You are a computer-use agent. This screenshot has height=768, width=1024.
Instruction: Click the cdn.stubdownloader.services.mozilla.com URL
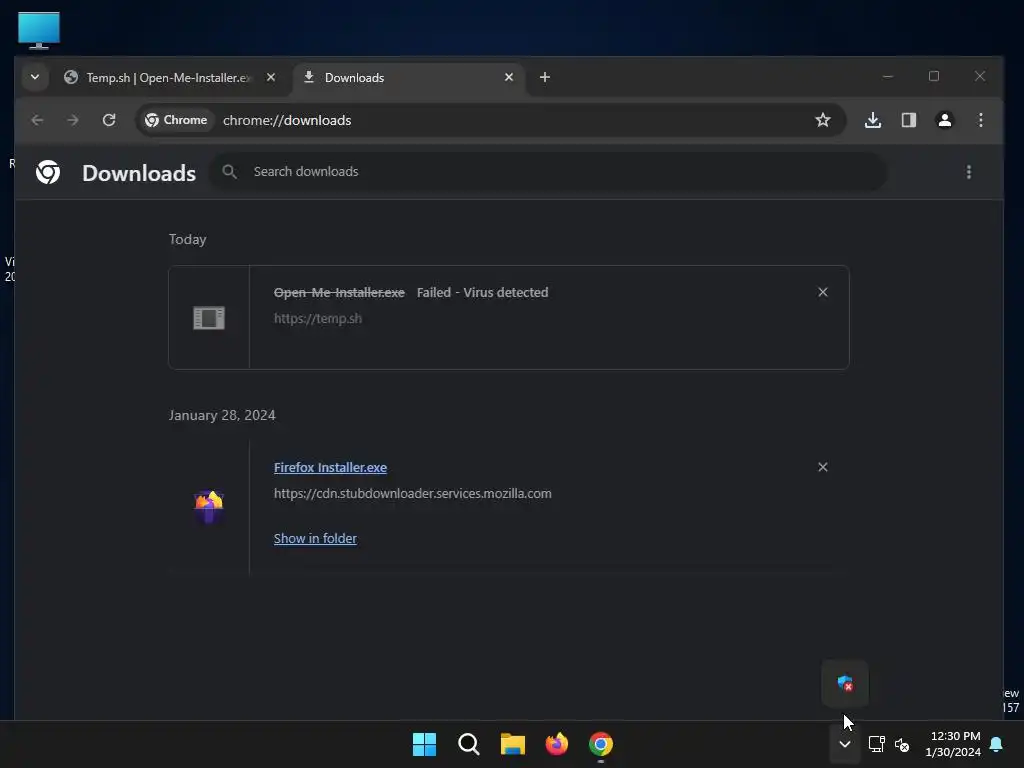(x=413, y=494)
